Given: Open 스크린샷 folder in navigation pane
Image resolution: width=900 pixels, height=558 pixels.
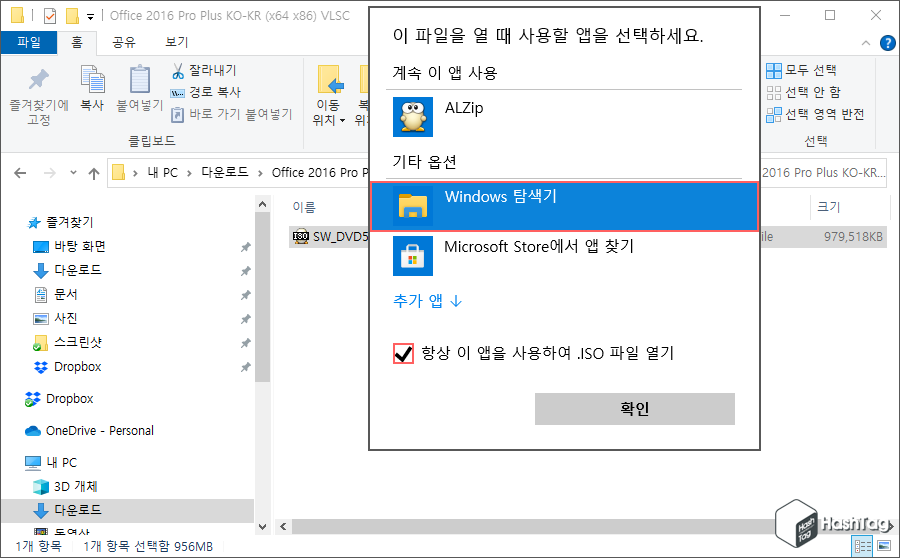Looking at the screenshot, I should click(x=68, y=342).
